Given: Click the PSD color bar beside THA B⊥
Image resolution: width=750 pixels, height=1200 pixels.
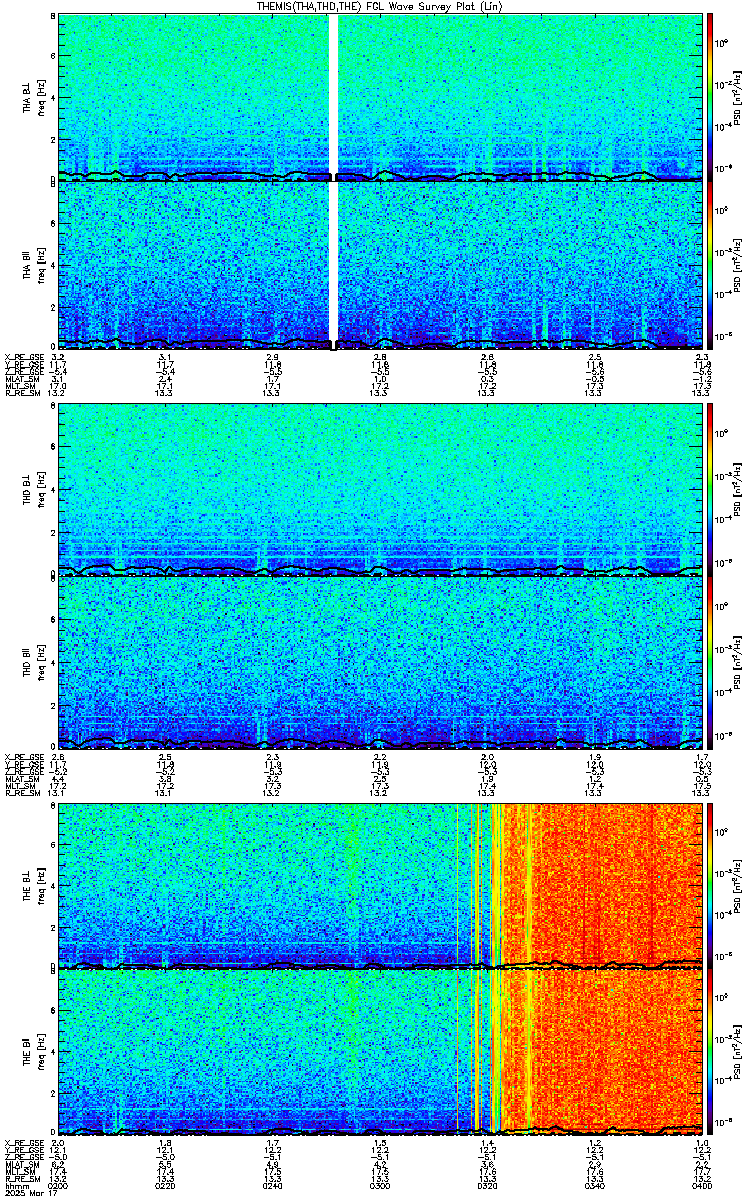Looking at the screenshot, I should click(x=711, y=97).
